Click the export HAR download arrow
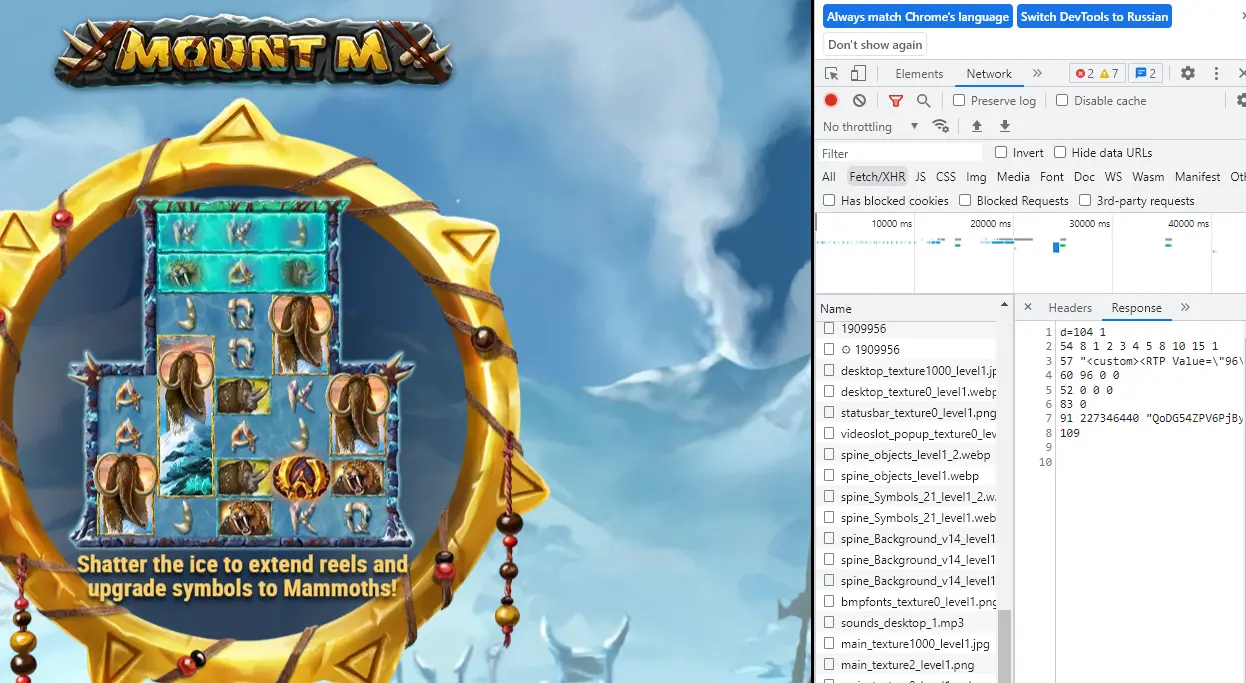The image size is (1246, 683). pos(1005,126)
